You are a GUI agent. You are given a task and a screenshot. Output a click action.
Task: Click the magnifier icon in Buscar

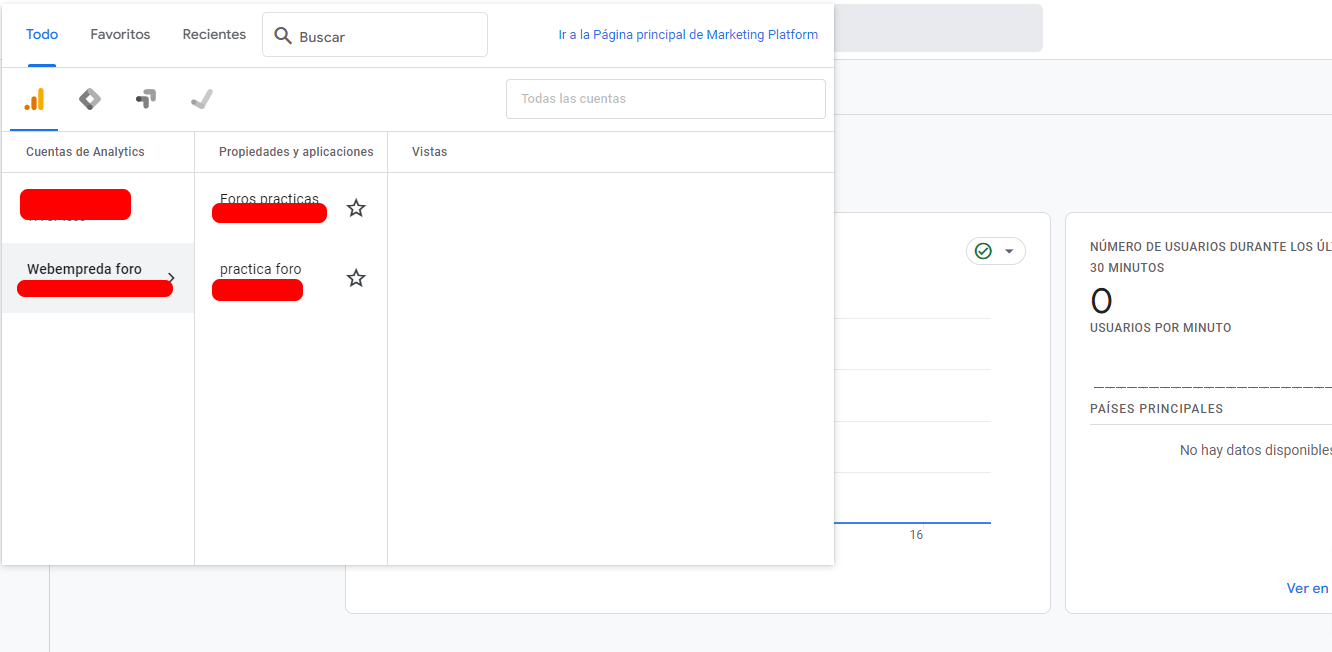click(283, 36)
